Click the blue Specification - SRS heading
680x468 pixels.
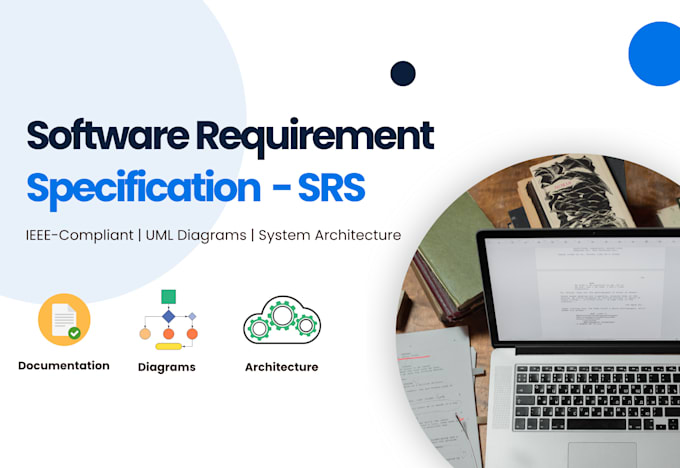196,189
